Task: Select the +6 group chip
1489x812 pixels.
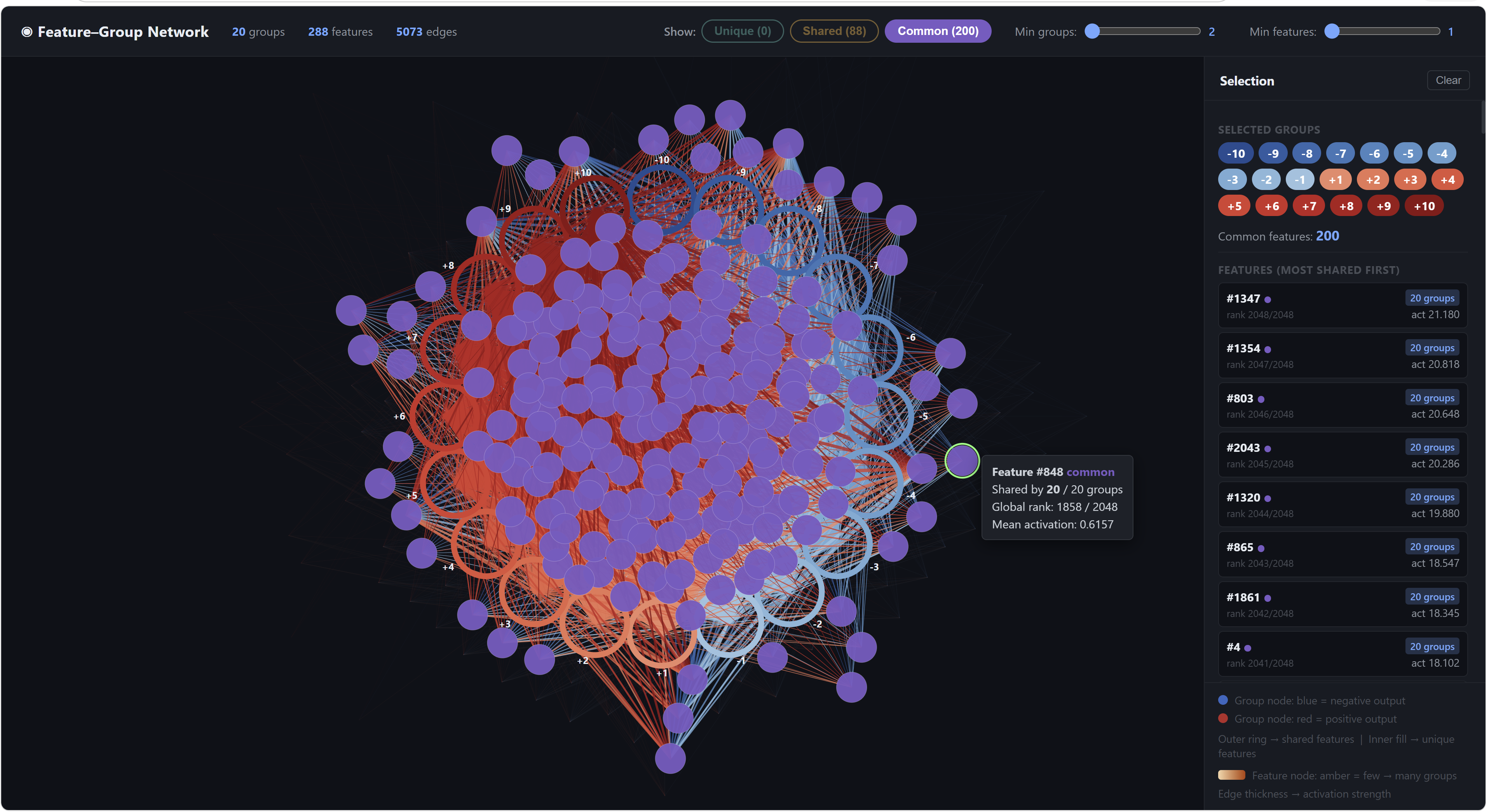Action: coord(1272,206)
